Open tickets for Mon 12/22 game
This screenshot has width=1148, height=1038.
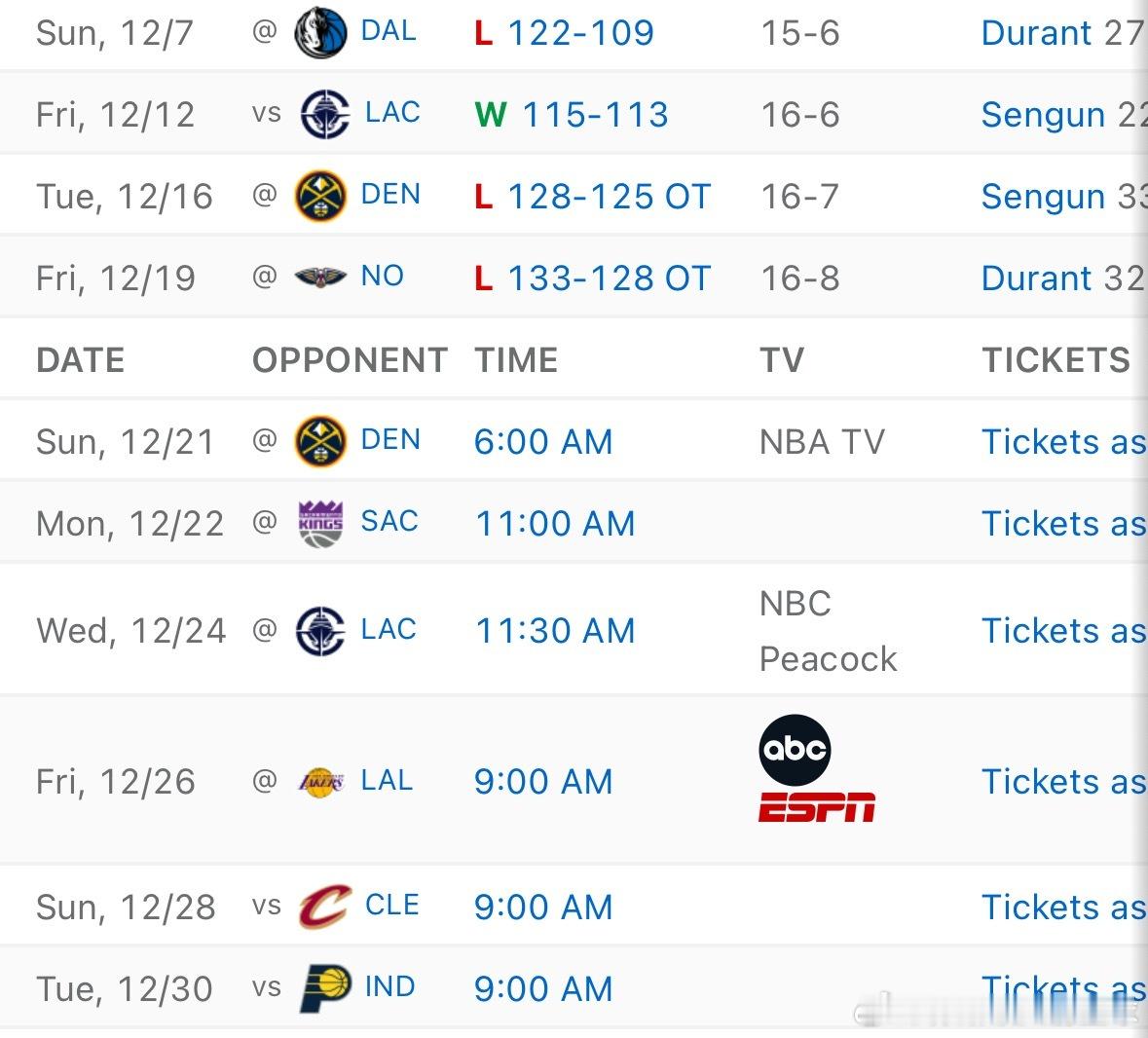pos(1064,524)
